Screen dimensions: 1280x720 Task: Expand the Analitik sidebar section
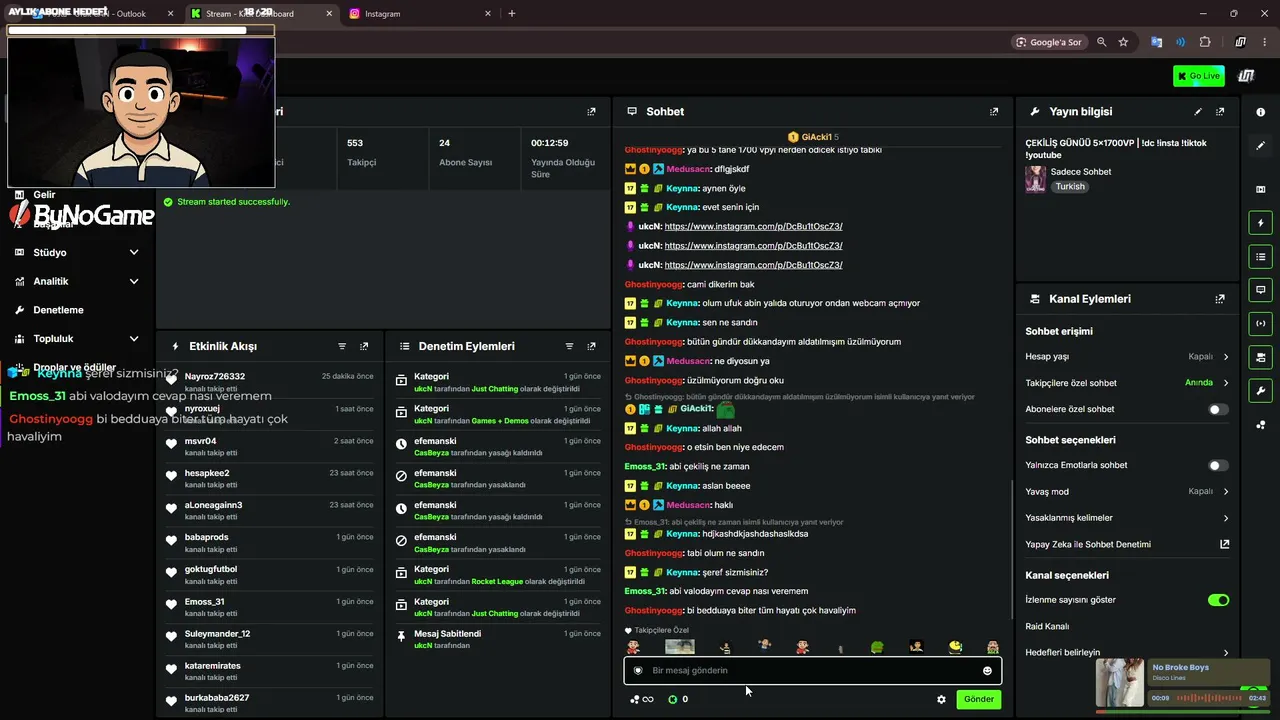coord(76,281)
